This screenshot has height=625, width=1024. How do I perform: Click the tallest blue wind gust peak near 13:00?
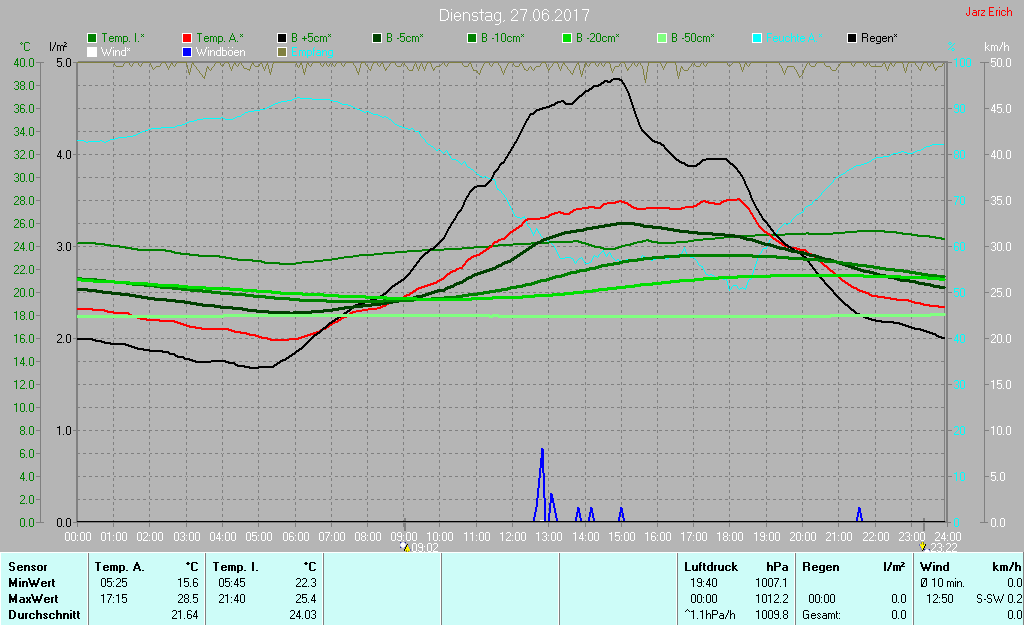[x=541, y=485]
